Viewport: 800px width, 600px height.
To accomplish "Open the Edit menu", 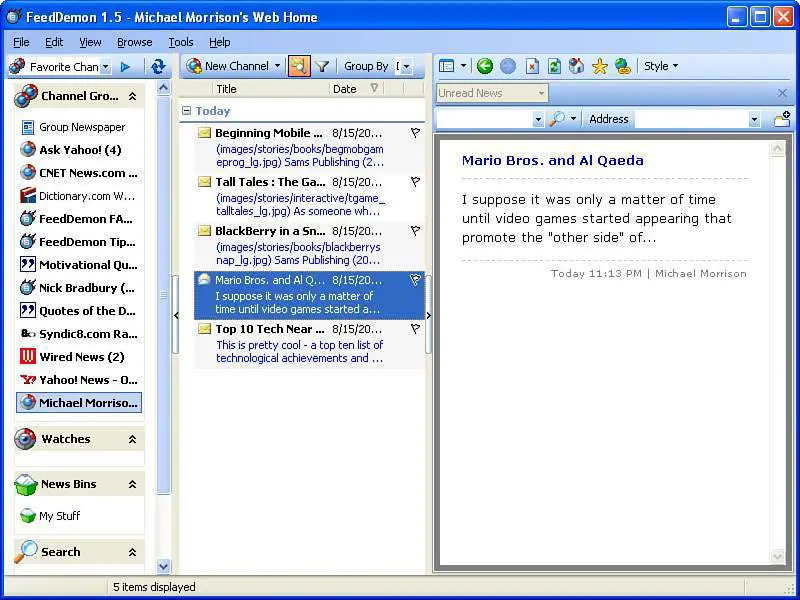I will 54,42.
